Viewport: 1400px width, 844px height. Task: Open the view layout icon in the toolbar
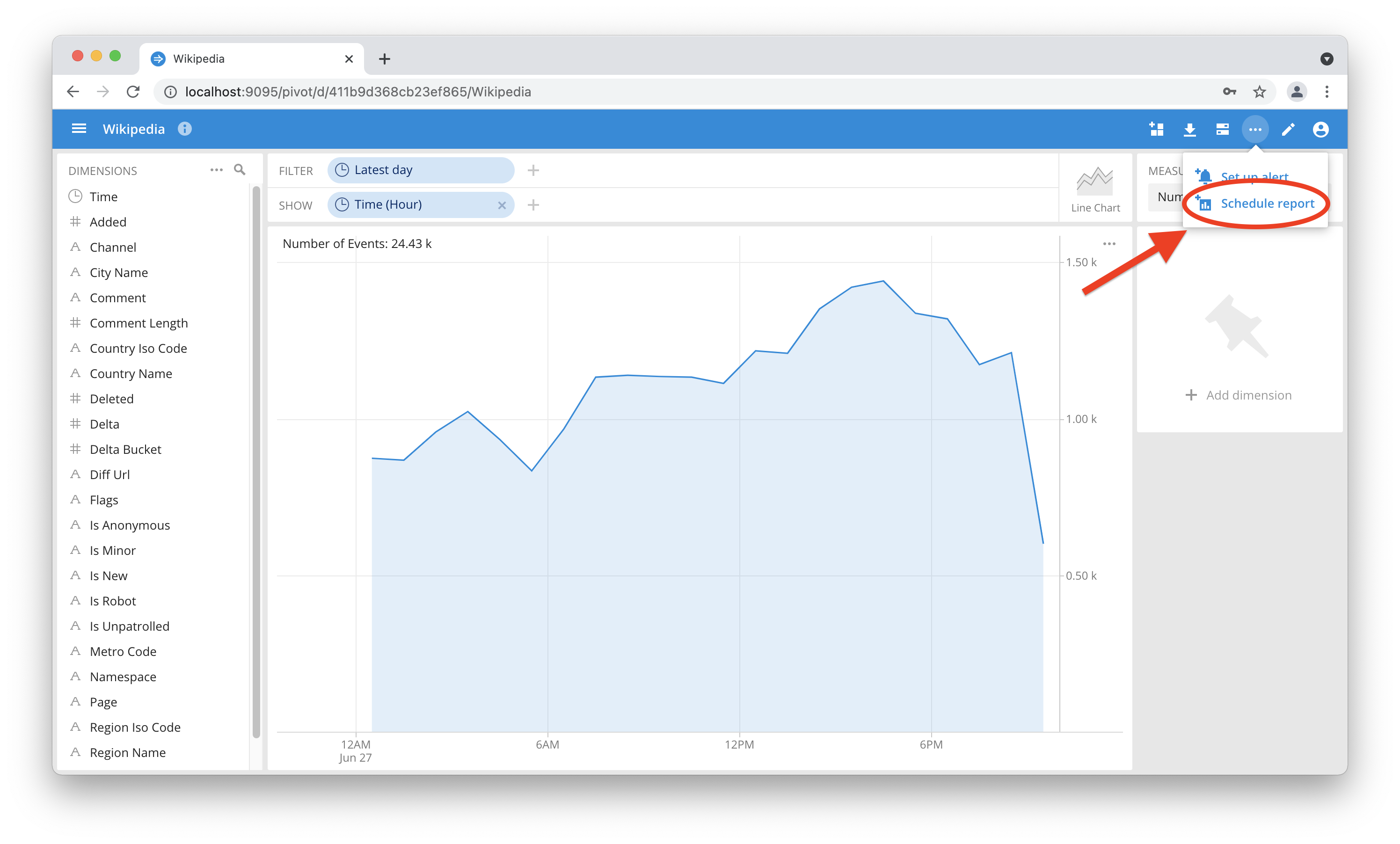click(1223, 129)
